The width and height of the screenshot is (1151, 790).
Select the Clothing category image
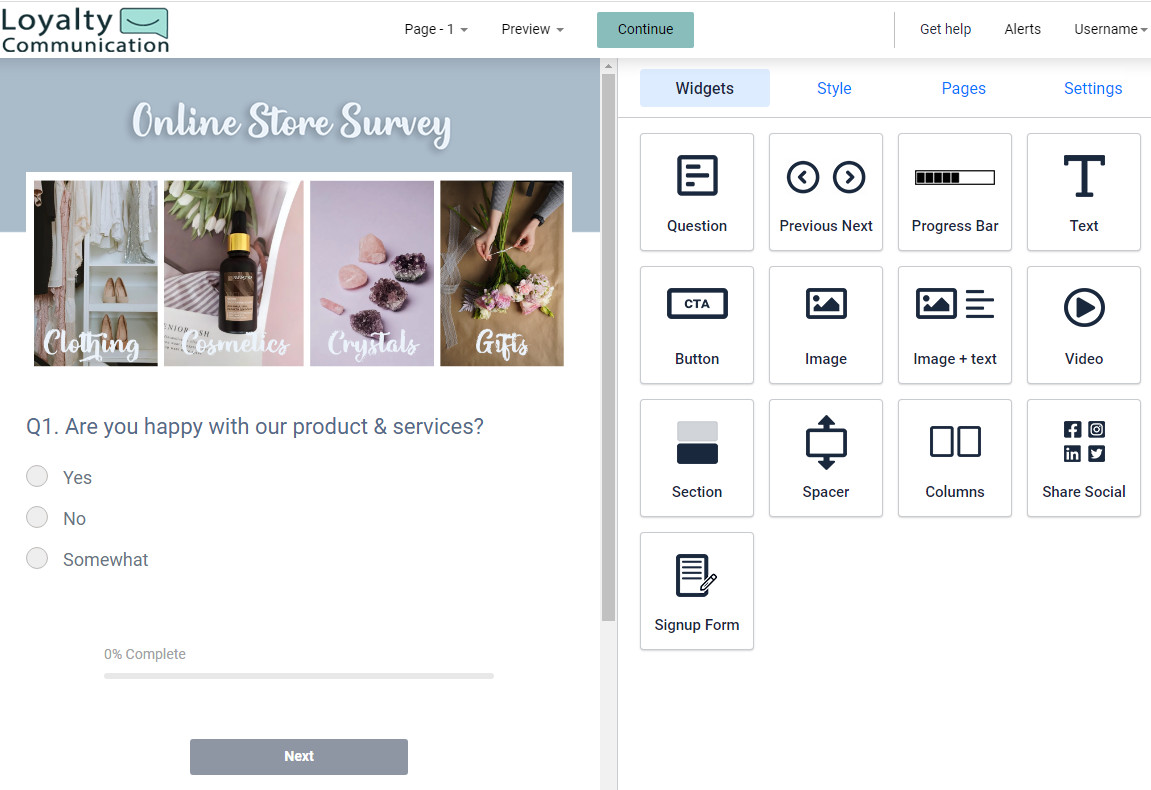pyautogui.click(x=95, y=273)
